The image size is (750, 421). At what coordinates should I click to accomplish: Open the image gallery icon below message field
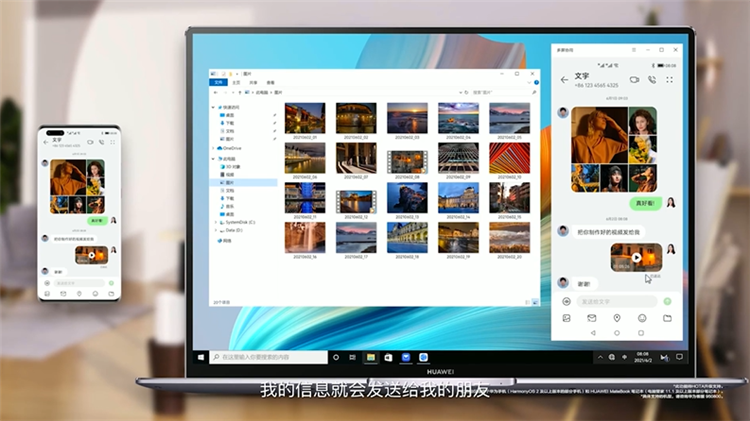566,318
